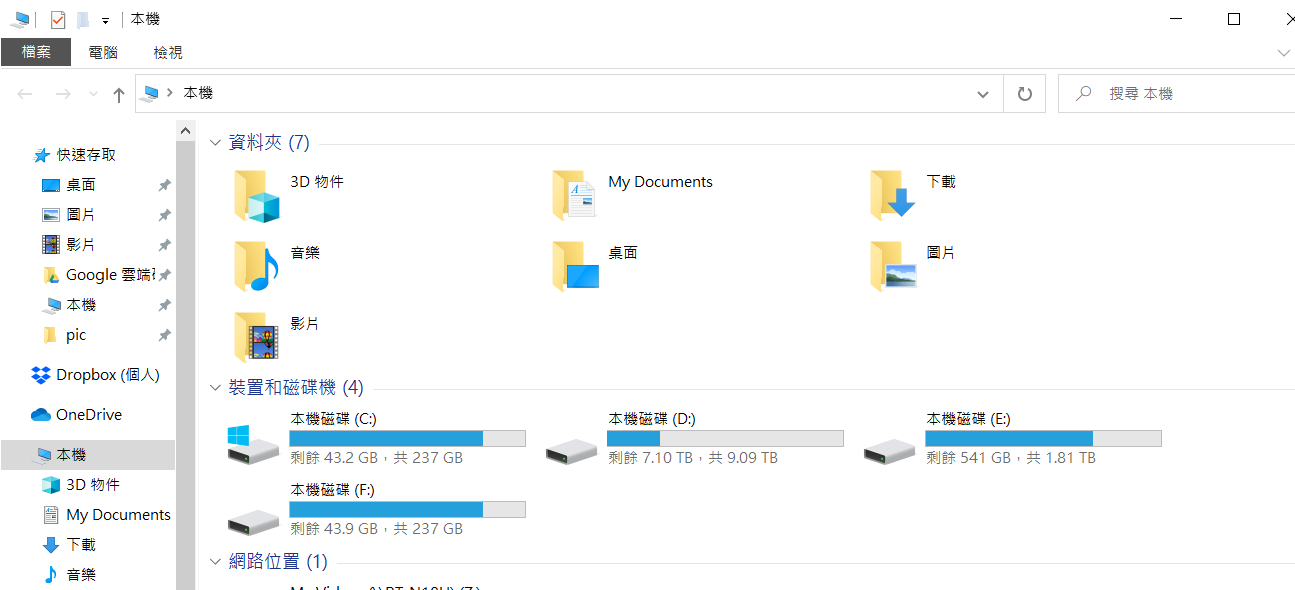The height and width of the screenshot is (590, 1295).
Task: Click the Dropbox (個人) sidebar icon
Action: click(x=41, y=375)
